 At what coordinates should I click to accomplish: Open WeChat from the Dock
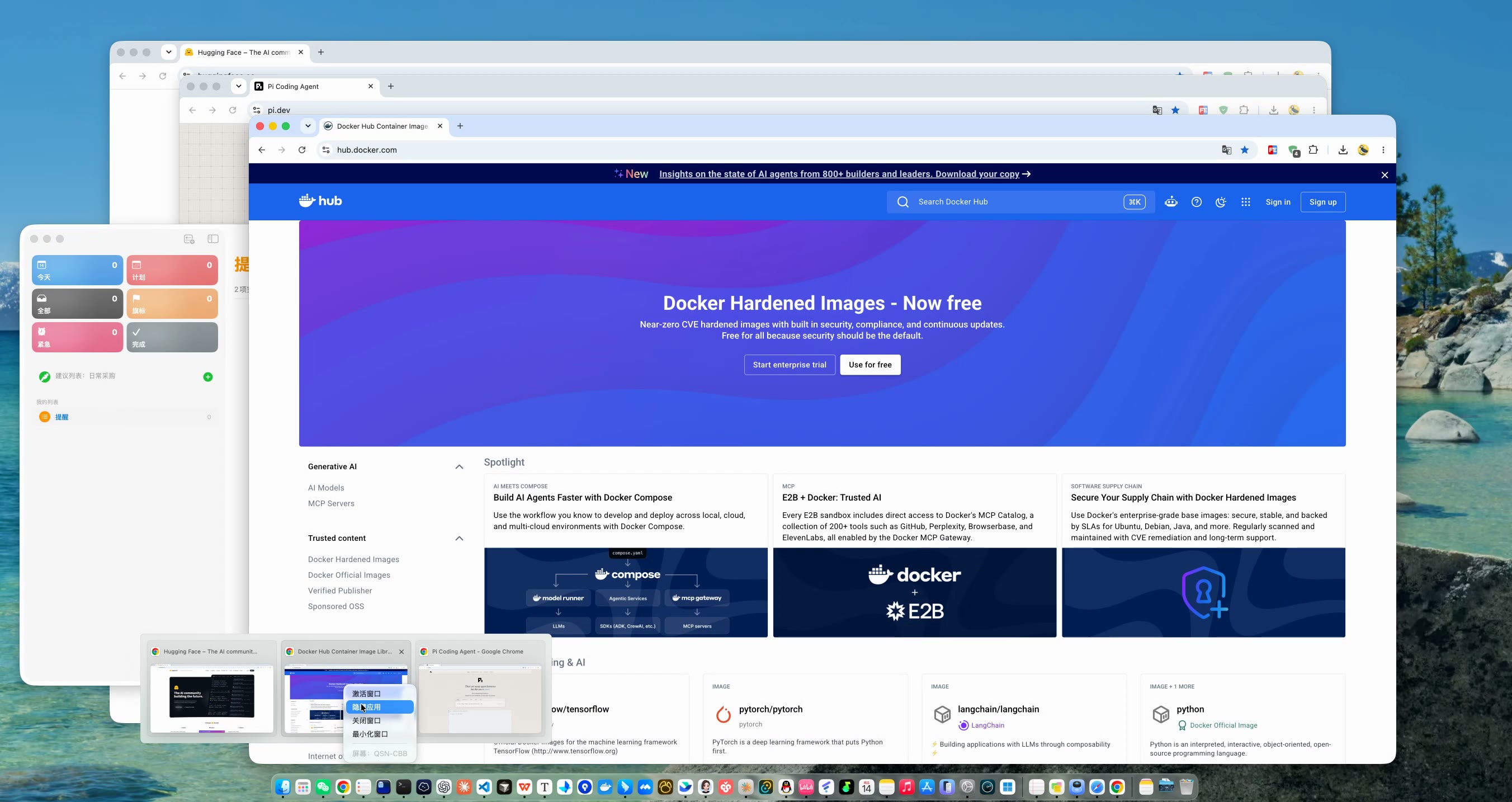(x=323, y=787)
